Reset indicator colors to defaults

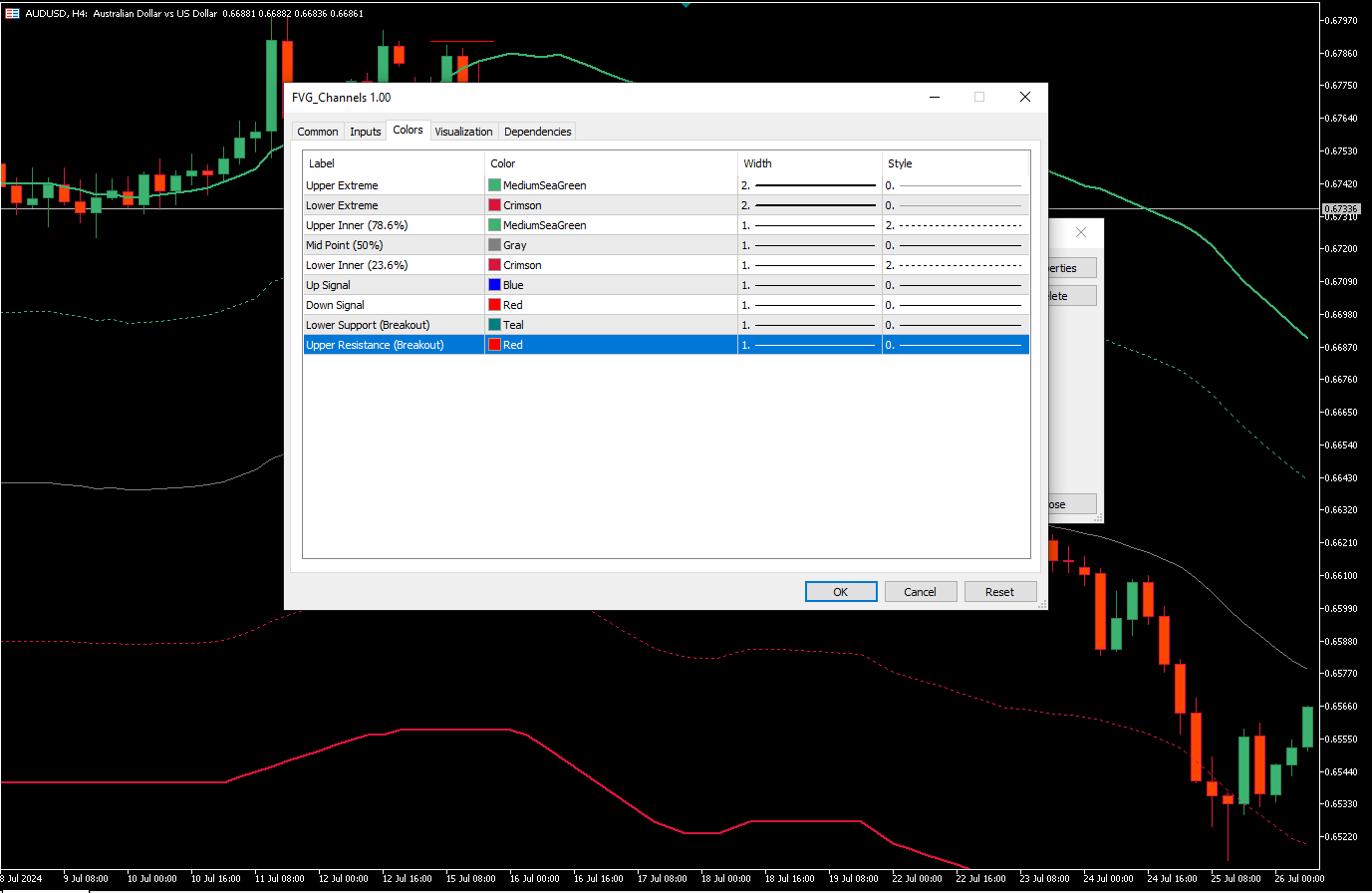point(999,592)
